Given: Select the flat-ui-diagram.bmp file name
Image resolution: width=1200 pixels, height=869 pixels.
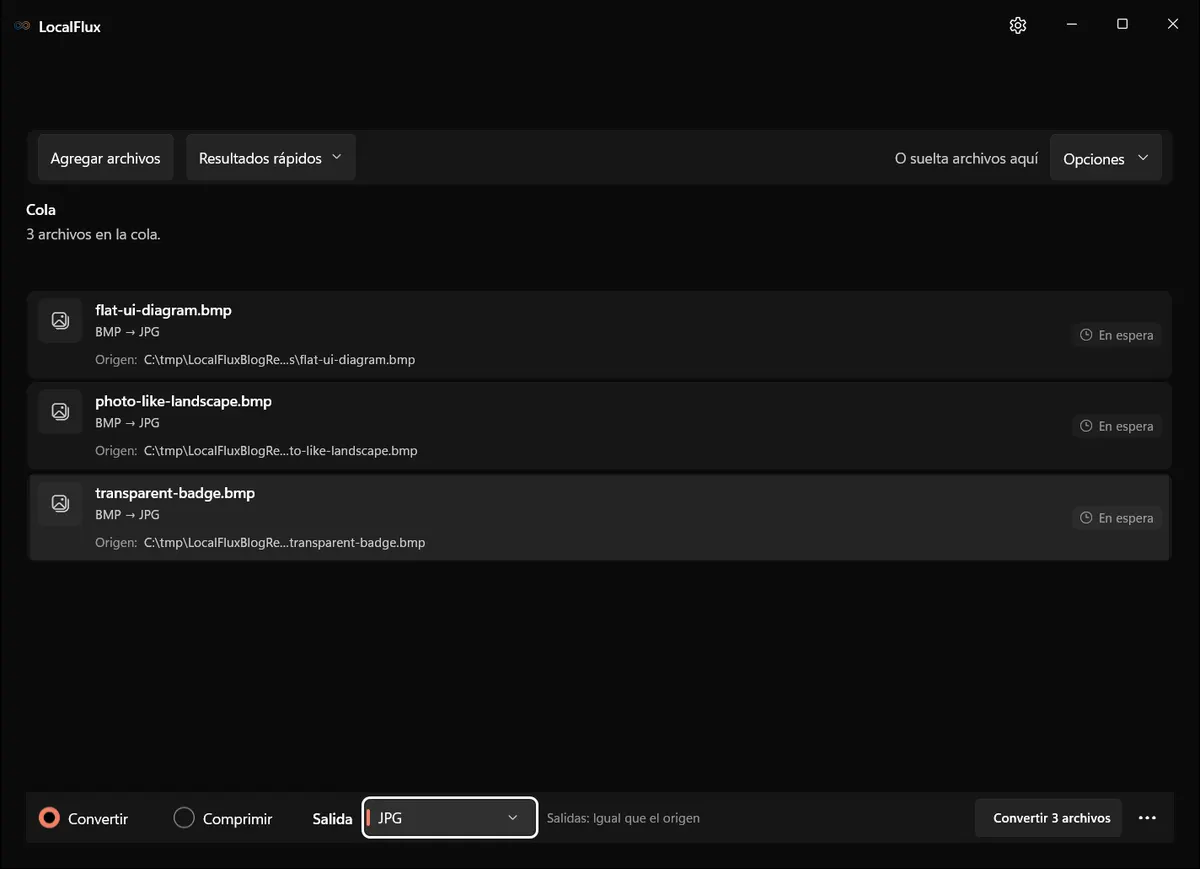Looking at the screenshot, I should [x=164, y=310].
